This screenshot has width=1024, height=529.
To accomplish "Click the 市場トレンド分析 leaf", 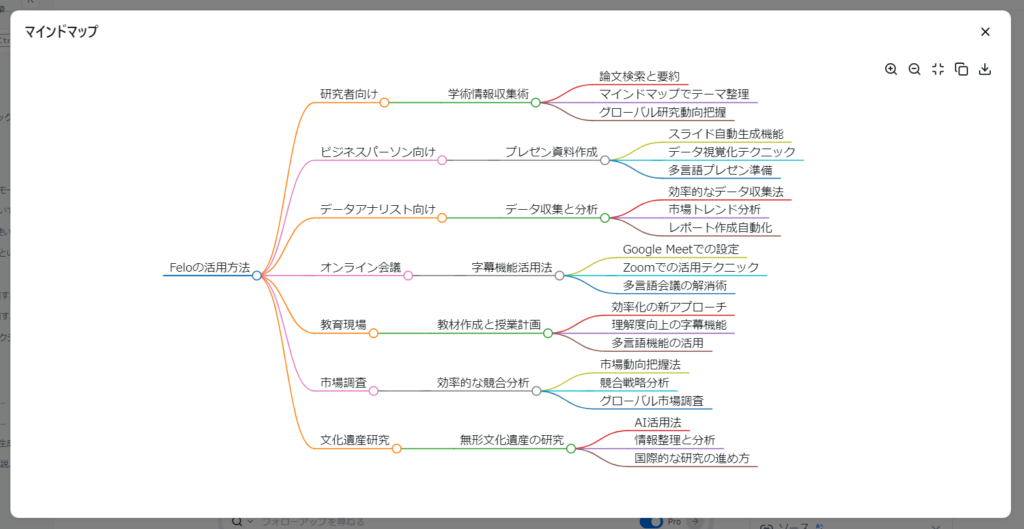I will (x=714, y=210).
